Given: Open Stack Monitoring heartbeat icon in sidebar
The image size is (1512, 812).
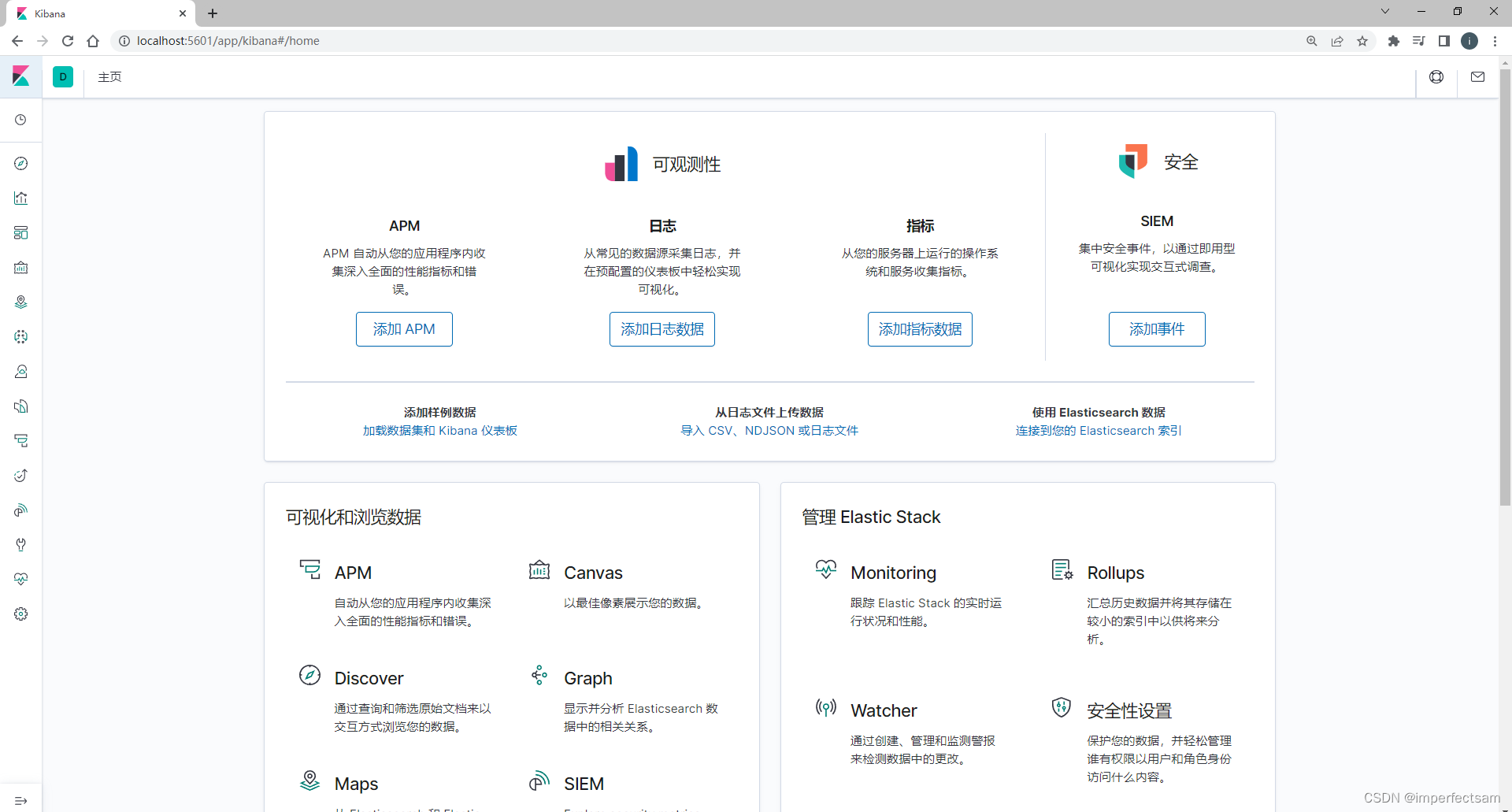Looking at the screenshot, I should pyautogui.click(x=21, y=579).
